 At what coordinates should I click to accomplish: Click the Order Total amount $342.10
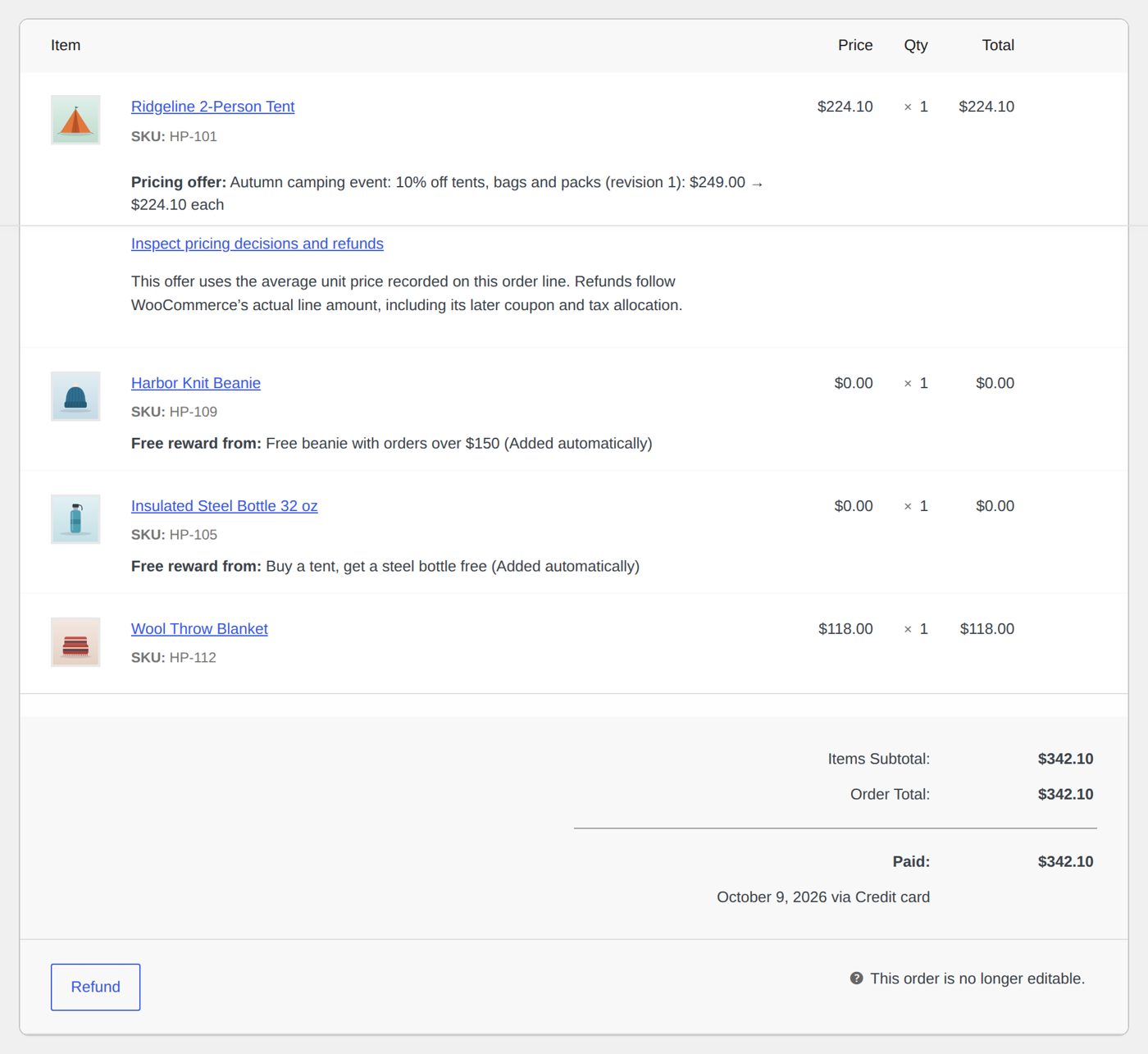pyautogui.click(x=1065, y=794)
